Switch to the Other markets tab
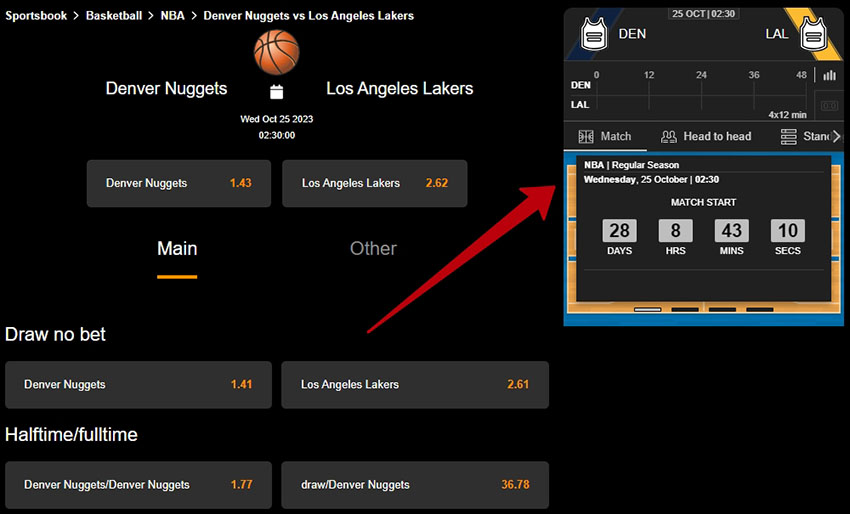Image resolution: width=850 pixels, height=514 pixels. (x=373, y=249)
